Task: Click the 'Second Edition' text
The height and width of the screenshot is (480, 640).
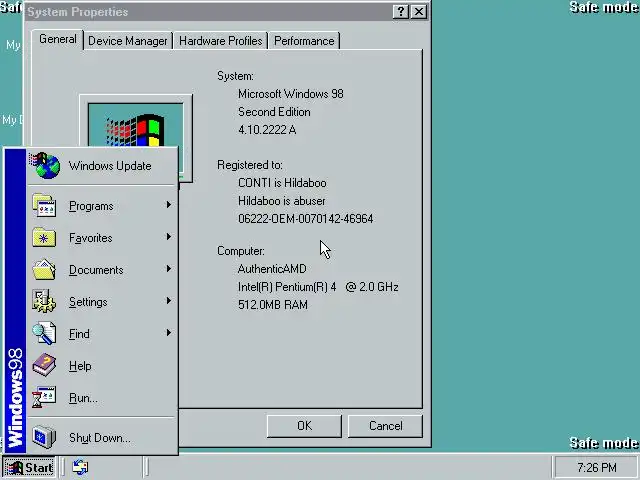Action: tap(274, 112)
